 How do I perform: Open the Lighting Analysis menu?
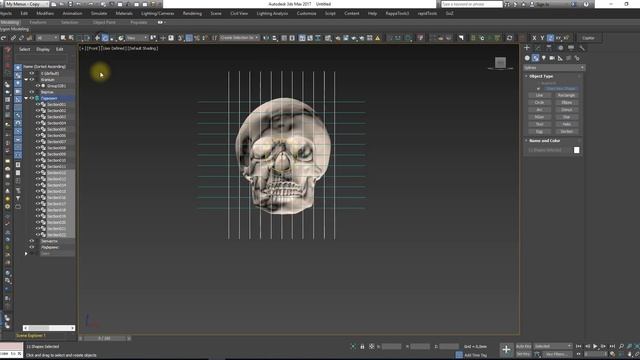click(272, 13)
